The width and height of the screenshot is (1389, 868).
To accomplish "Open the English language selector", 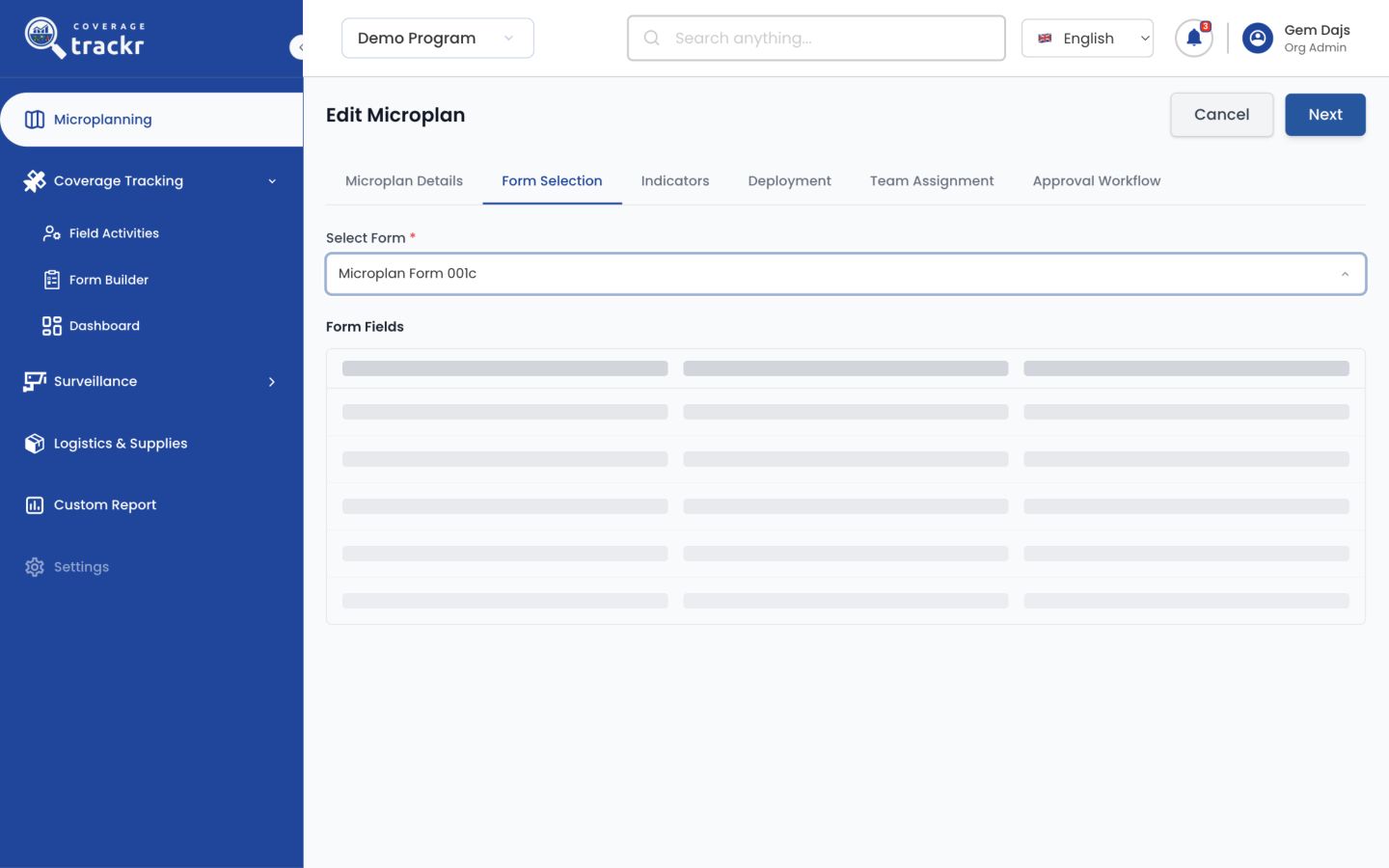I will (1087, 39).
